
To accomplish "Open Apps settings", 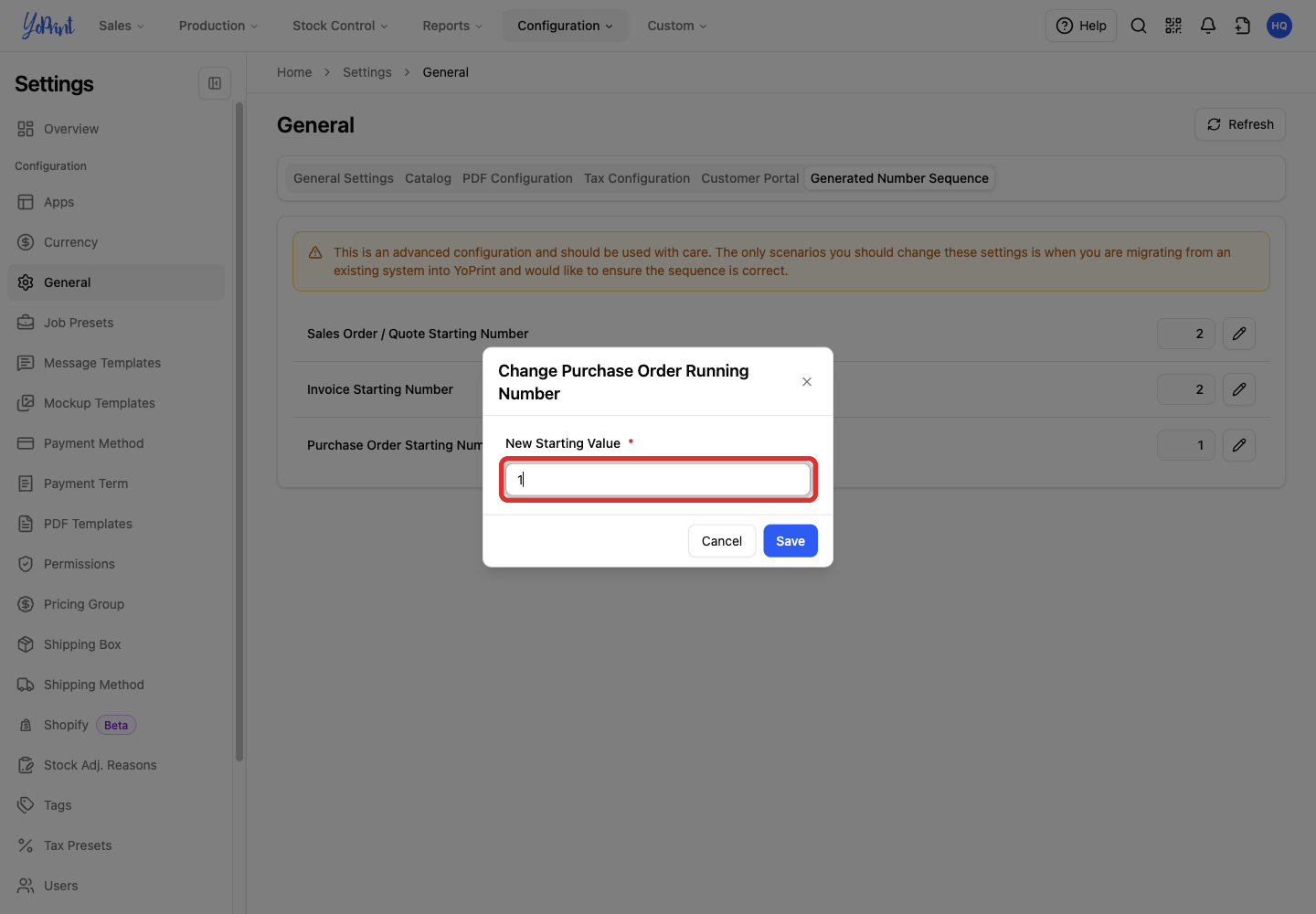I will [x=116, y=202].
